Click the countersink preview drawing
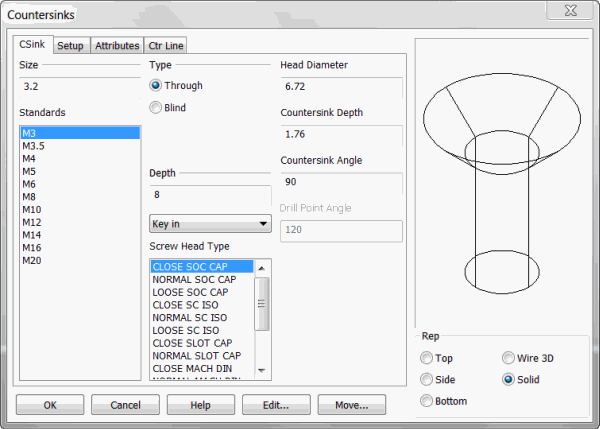The image size is (600, 429). (502, 184)
